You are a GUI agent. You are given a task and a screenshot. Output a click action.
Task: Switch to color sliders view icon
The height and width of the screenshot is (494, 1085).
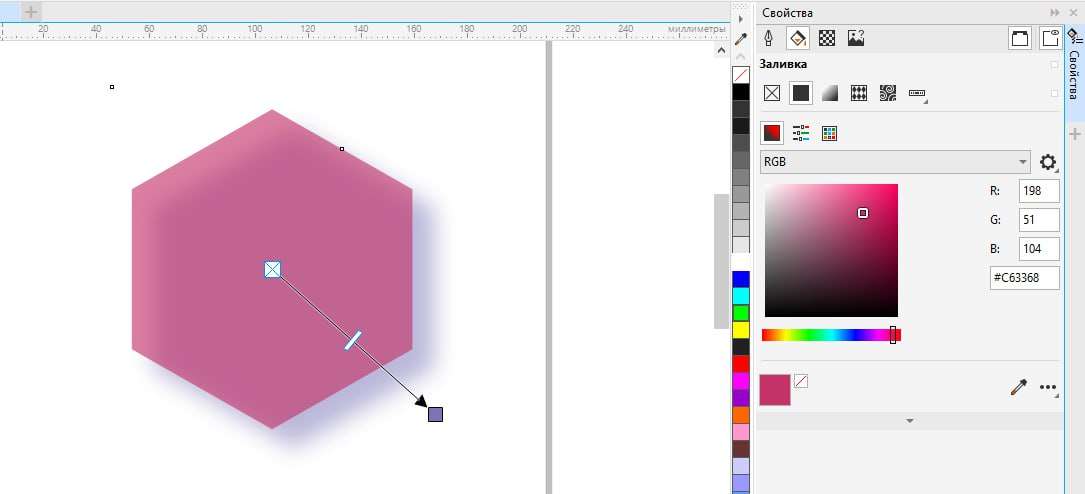tap(801, 133)
